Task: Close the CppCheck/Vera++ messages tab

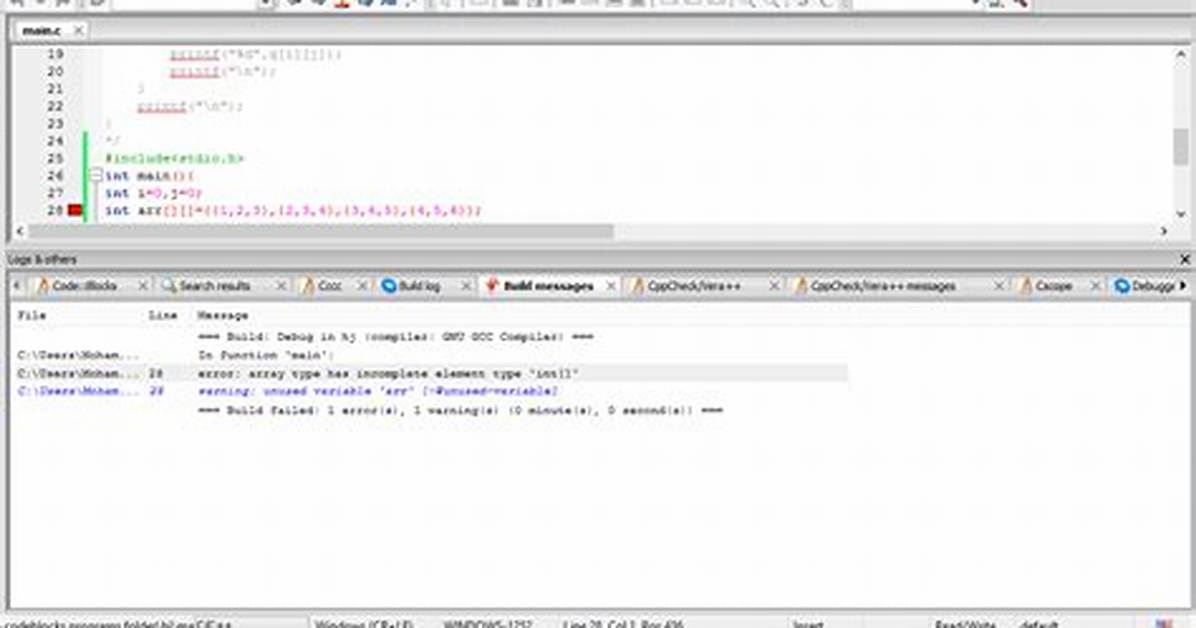Action: [x=998, y=286]
